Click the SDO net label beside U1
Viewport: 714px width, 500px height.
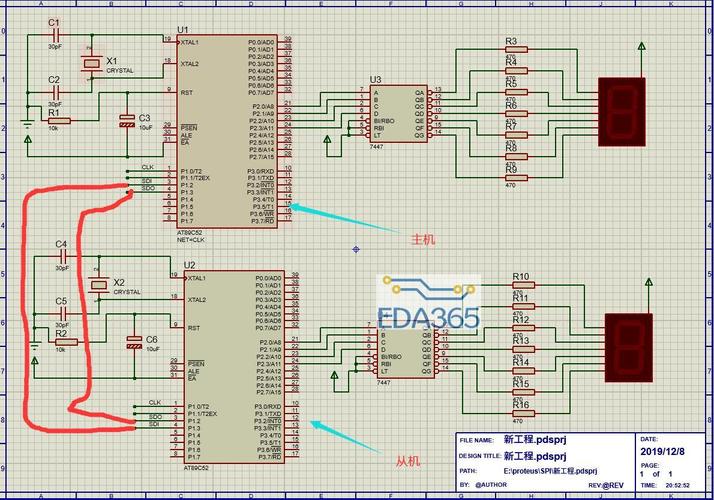point(148,188)
